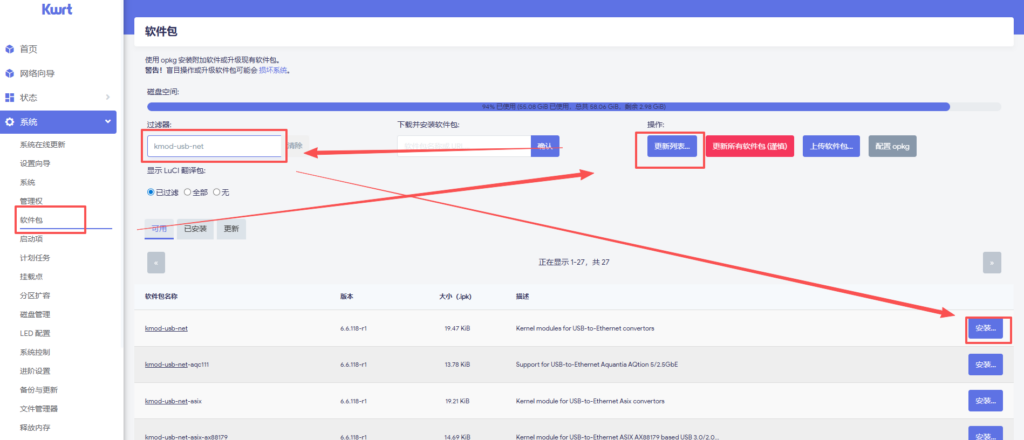Click package name kmod-usb-net-aqc111
The image size is (1024, 440).
click(176, 364)
